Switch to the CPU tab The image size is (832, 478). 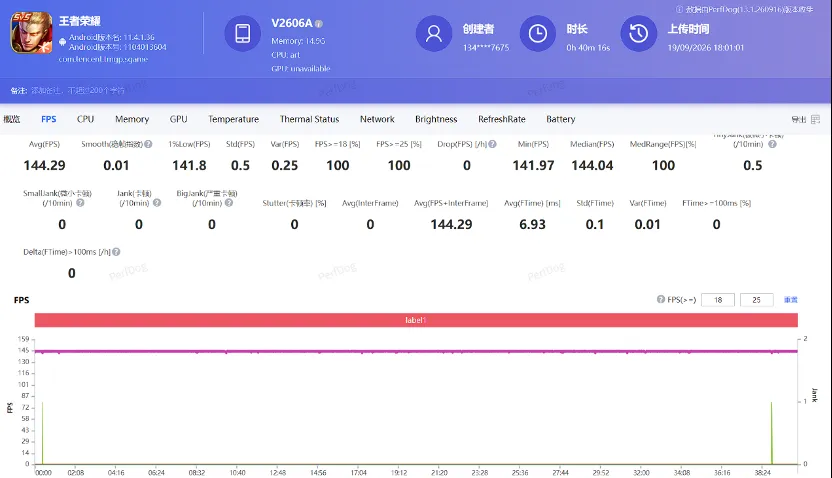tap(85, 119)
